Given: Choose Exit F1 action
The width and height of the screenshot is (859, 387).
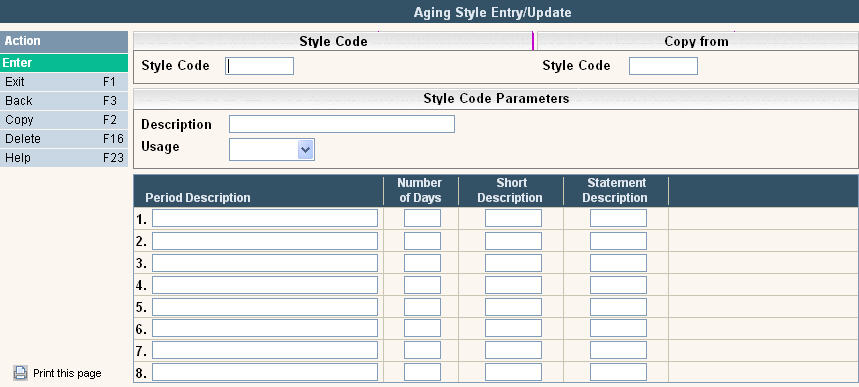Looking at the screenshot, I should (64, 82).
